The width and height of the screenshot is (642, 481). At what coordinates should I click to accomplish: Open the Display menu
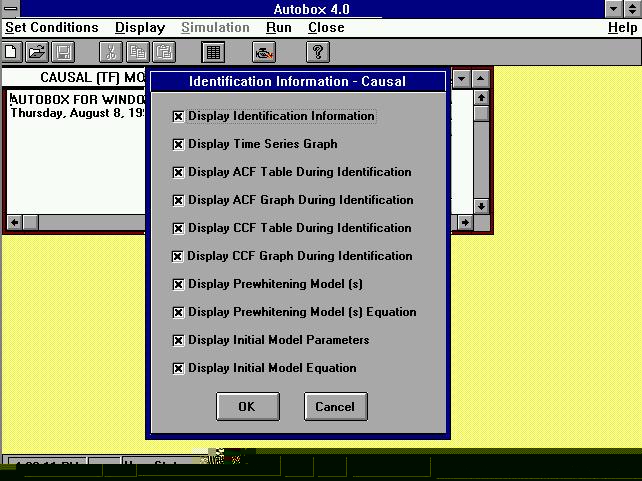point(140,27)
